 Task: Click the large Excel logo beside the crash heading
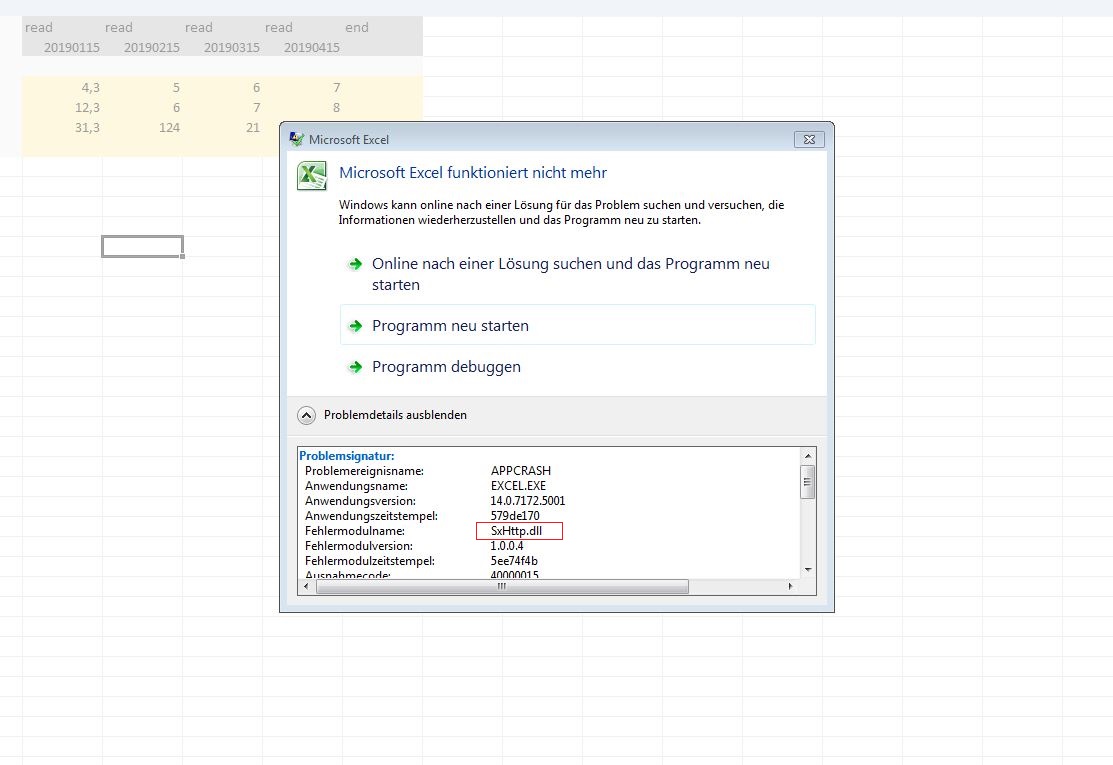point(312,176)
